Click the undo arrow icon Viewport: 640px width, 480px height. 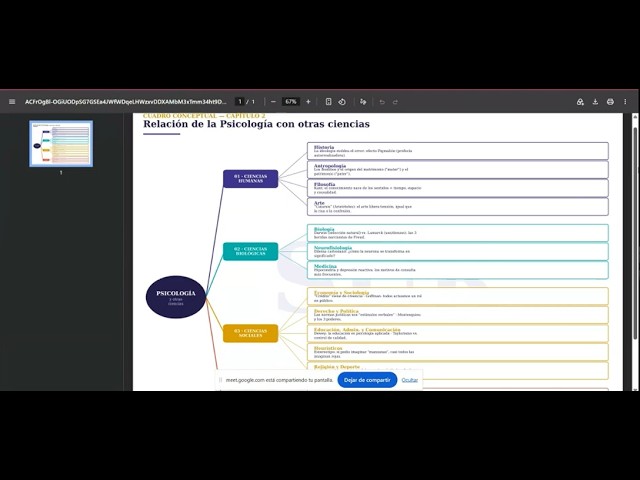coord(382,102)
